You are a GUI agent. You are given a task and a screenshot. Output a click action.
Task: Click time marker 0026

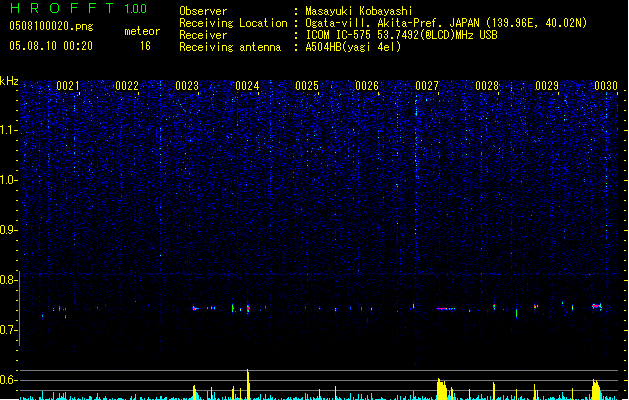click(367, 86)
